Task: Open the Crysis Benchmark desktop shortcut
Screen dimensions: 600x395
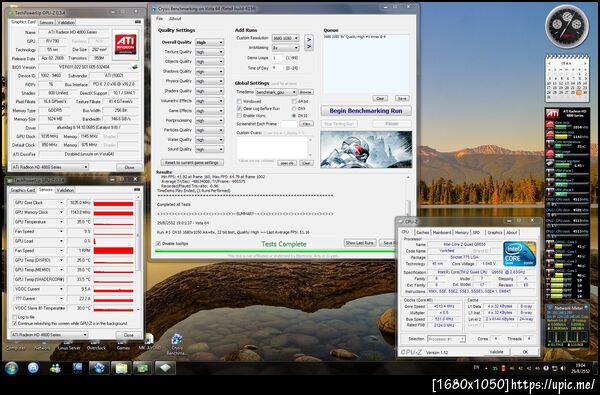Action: click(x=177, y=344)
